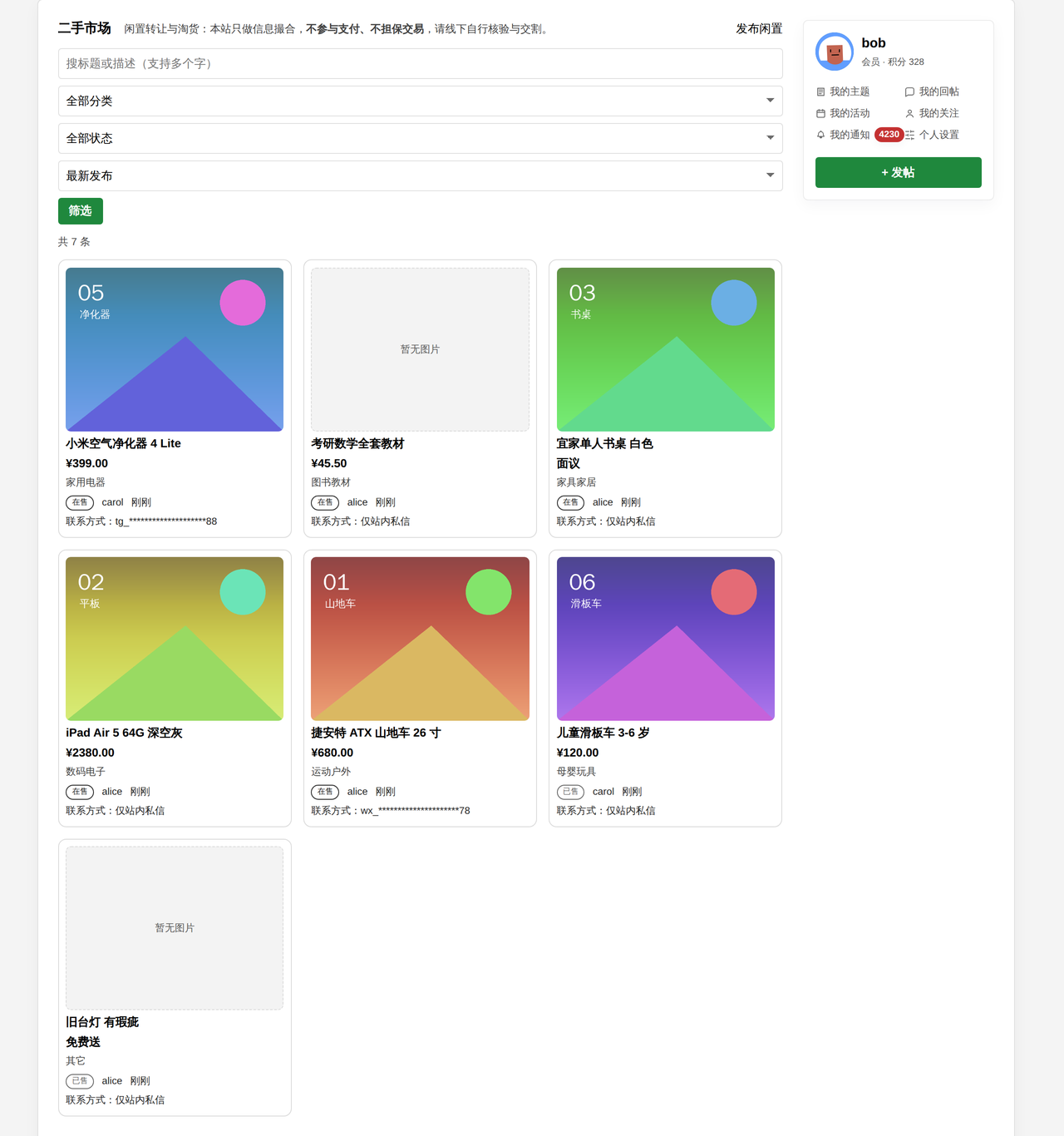This screenshot has height=1136, width=1064.
Task: Focus the title or description search field
Action: tap(421, 63)
